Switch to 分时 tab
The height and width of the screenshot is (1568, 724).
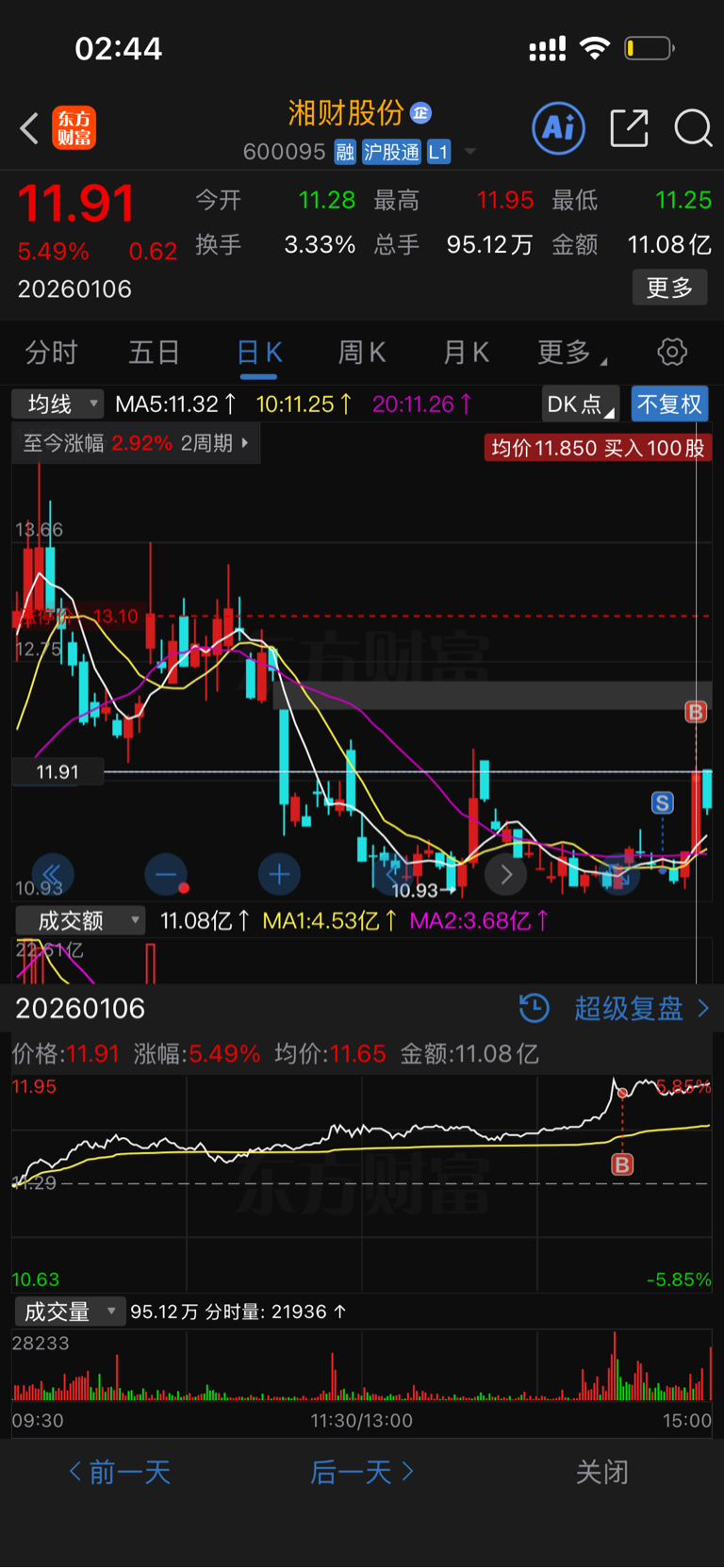tap(51, 353)
